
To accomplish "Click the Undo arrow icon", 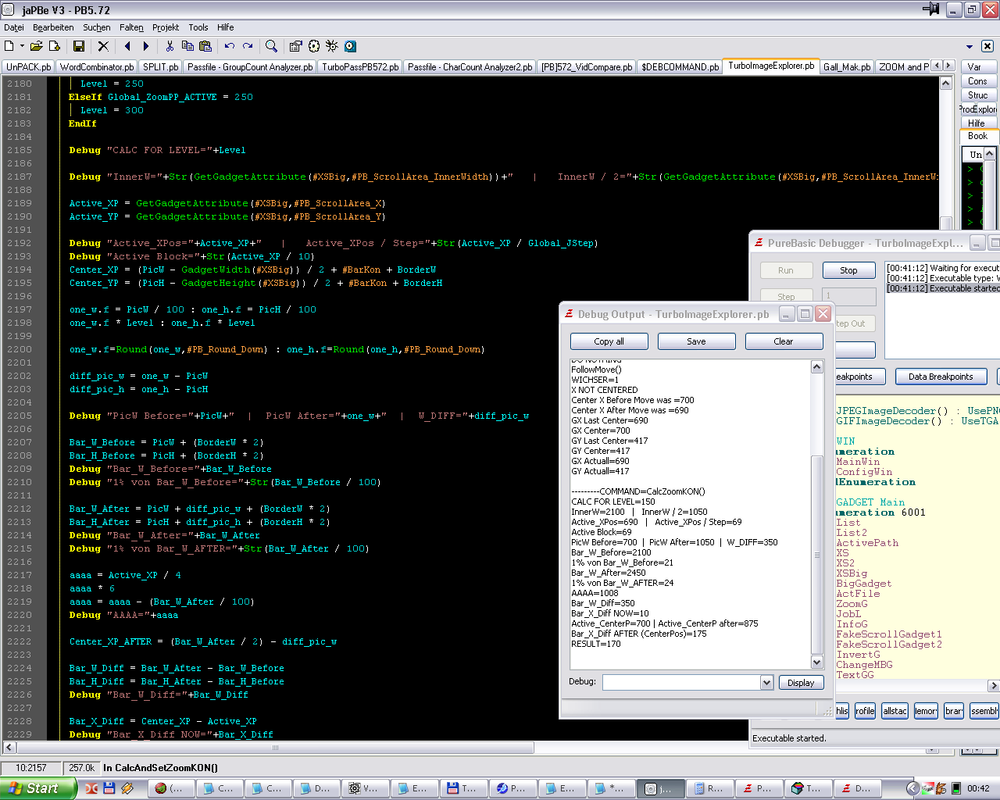I will [x=229, y=46].
